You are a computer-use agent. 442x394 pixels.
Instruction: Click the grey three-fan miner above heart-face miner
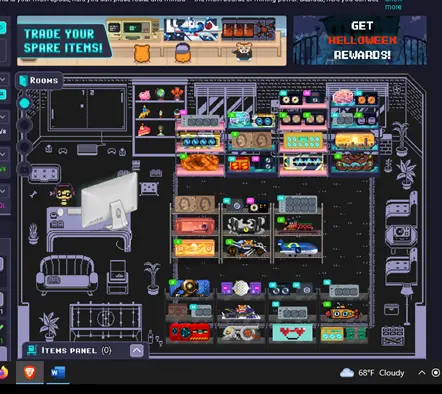(x=292, y=313)
